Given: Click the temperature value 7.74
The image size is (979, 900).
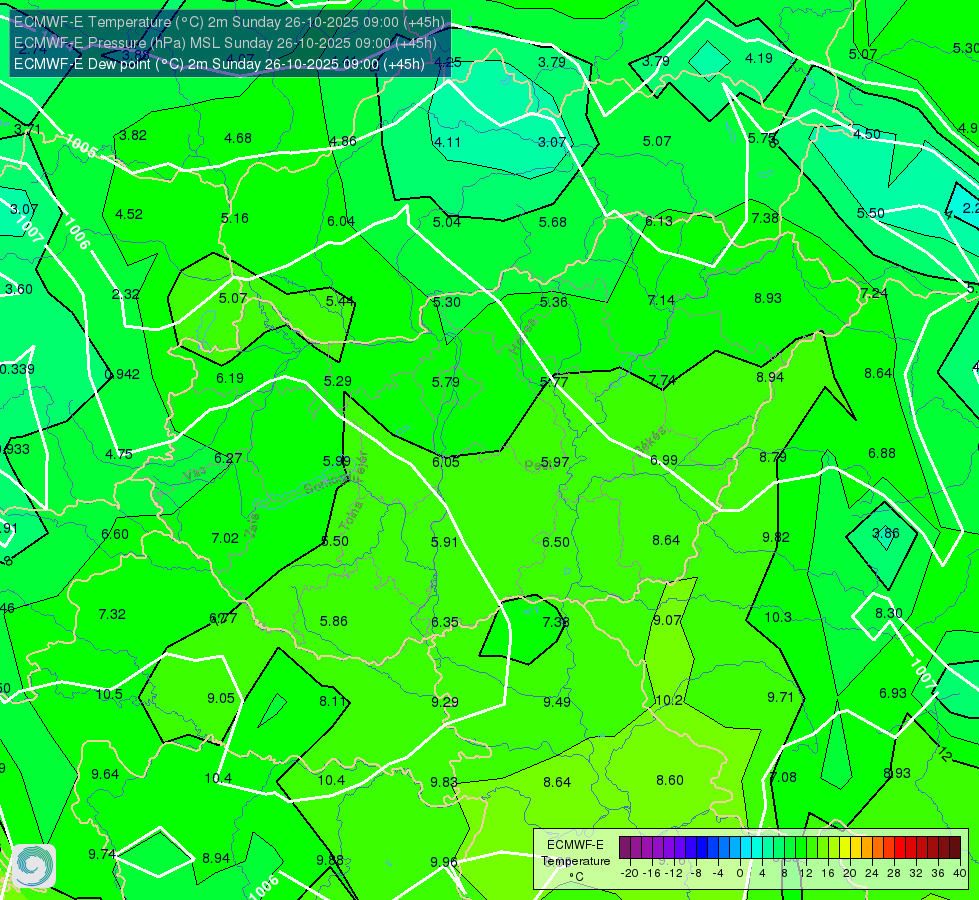Looking at the screenshot, I should (662, 380).
